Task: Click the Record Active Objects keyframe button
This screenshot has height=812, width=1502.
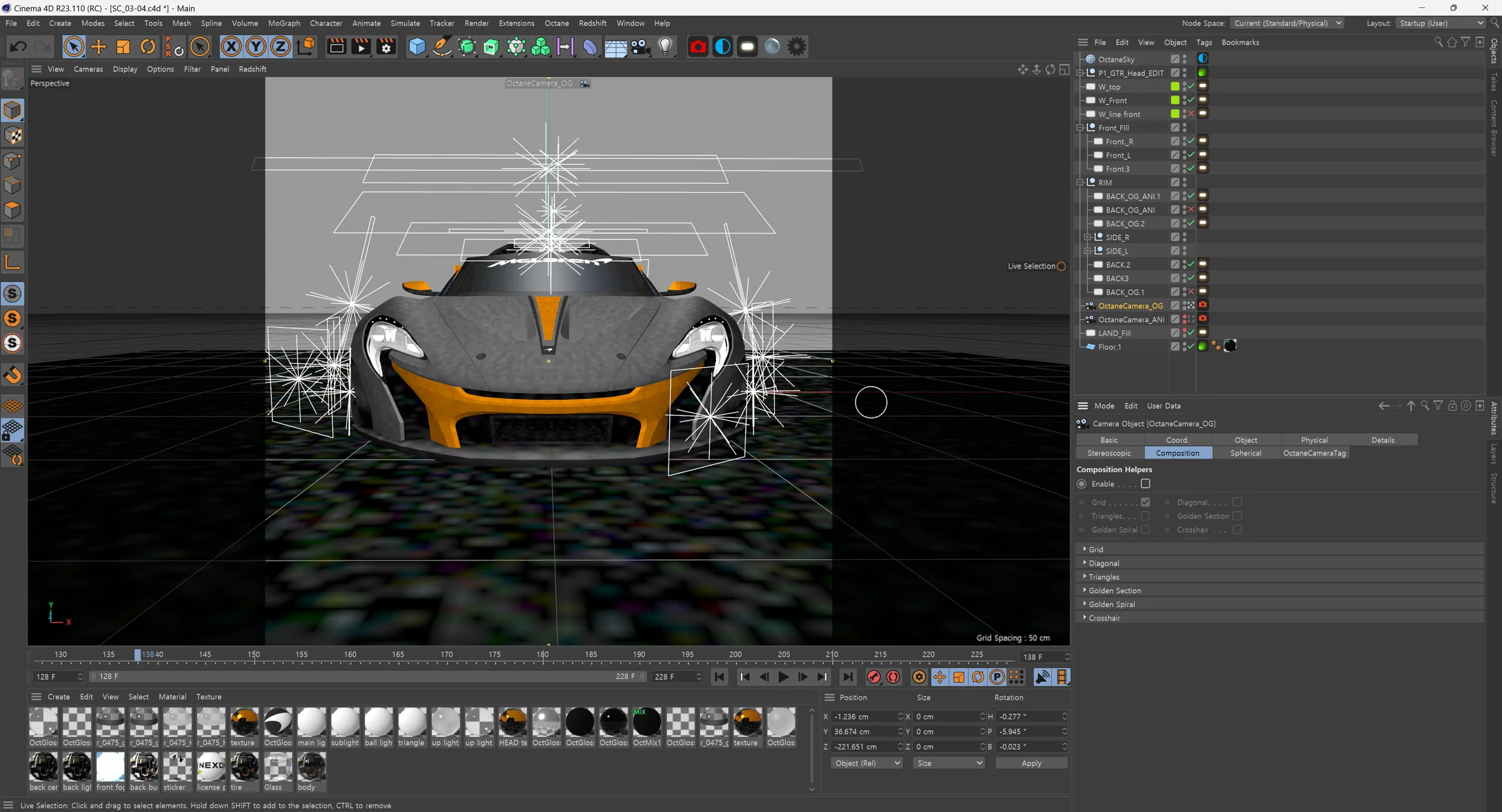Action: [874, 677]
